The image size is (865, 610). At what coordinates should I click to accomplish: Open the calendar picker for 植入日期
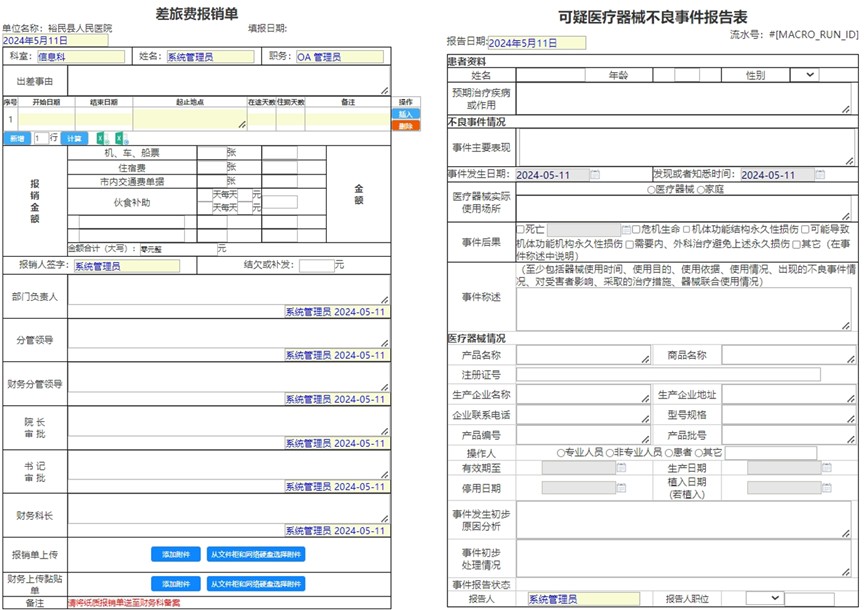pos(827,488)
